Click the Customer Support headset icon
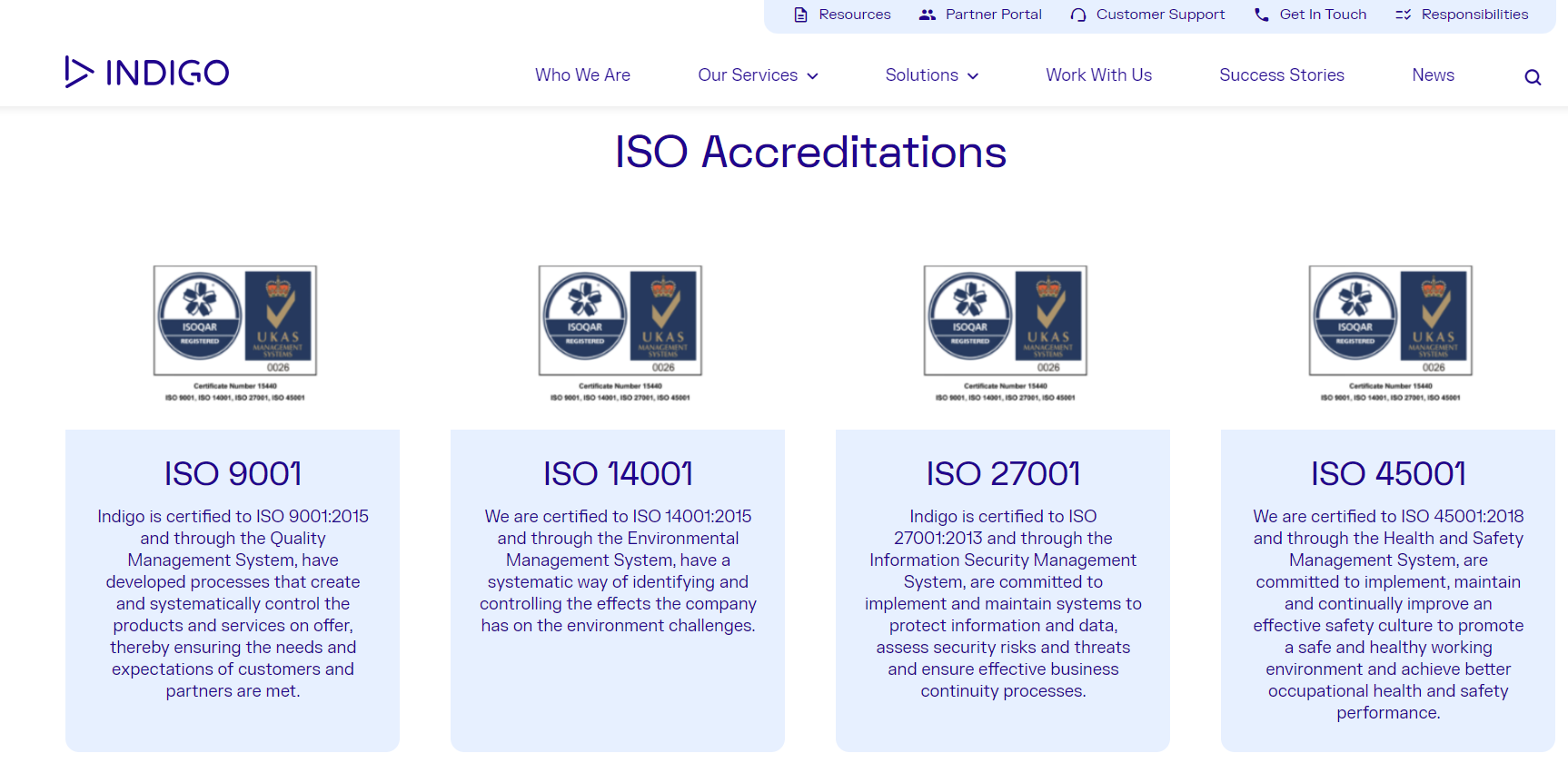 tap(1078, 15)
